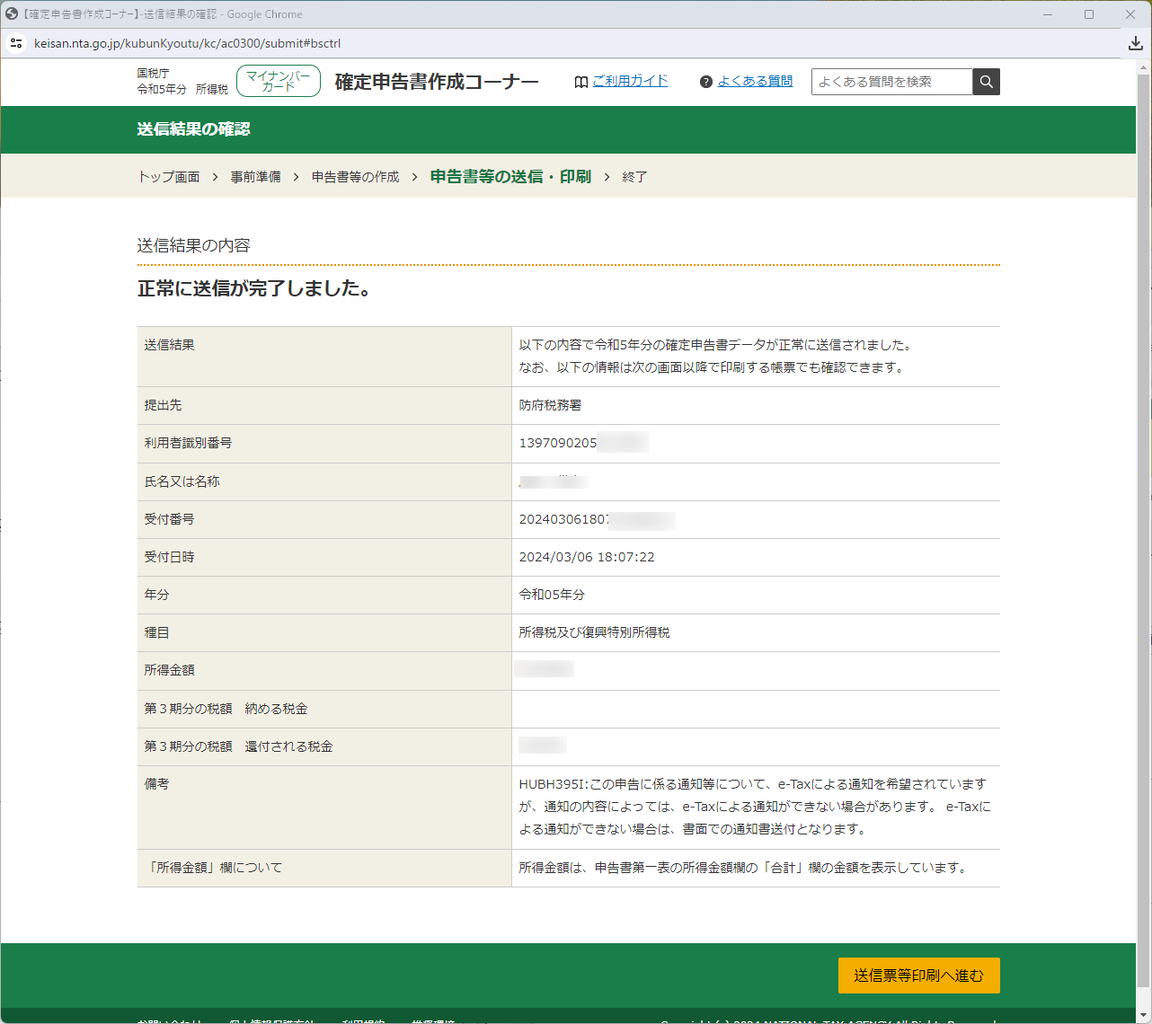Select 終了 breadcrumb step

635,176
